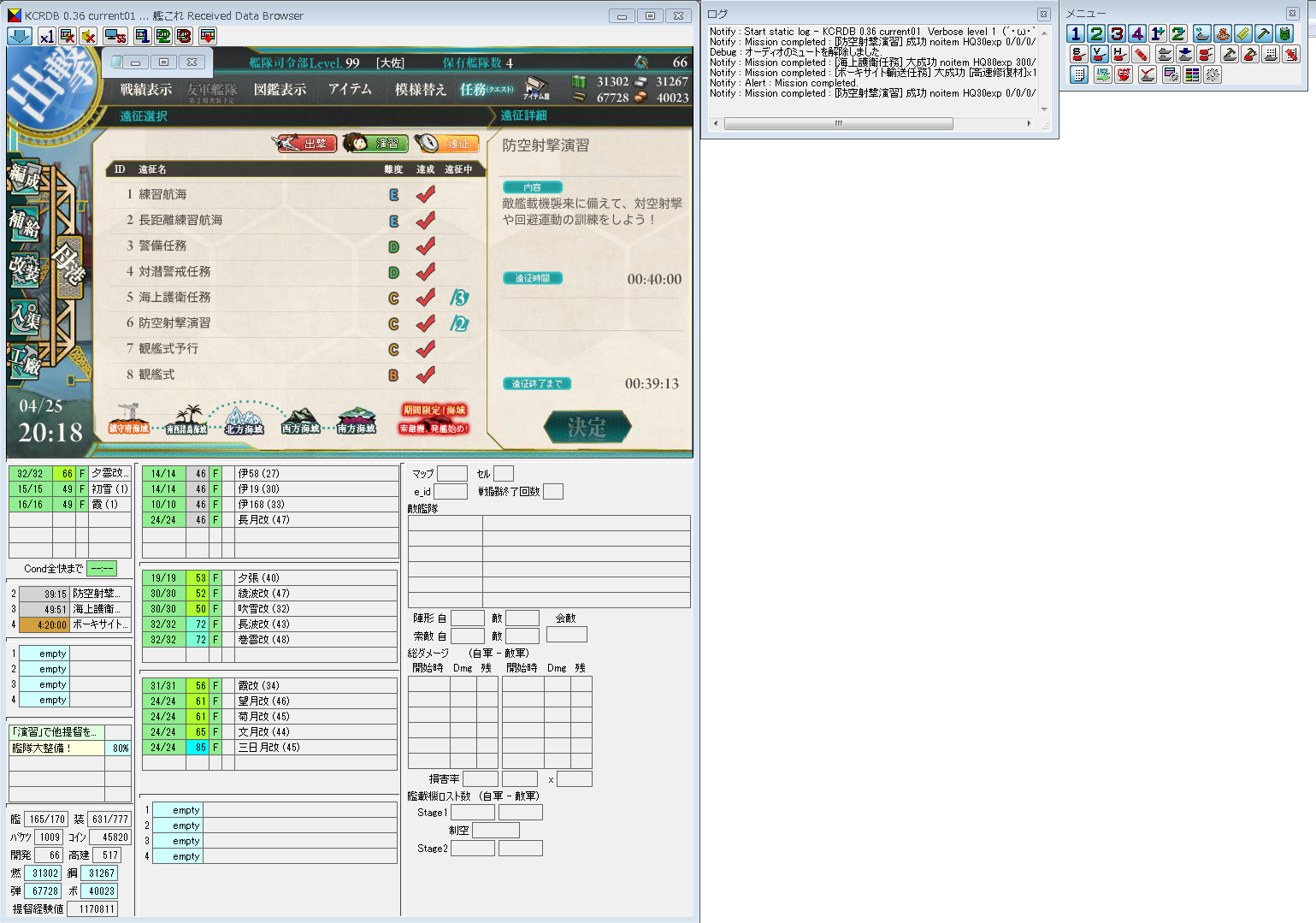Click the hammer construction icon in Menu
The height and width of the screenshot is (923, 1316).
click(x=1264, y=33)
